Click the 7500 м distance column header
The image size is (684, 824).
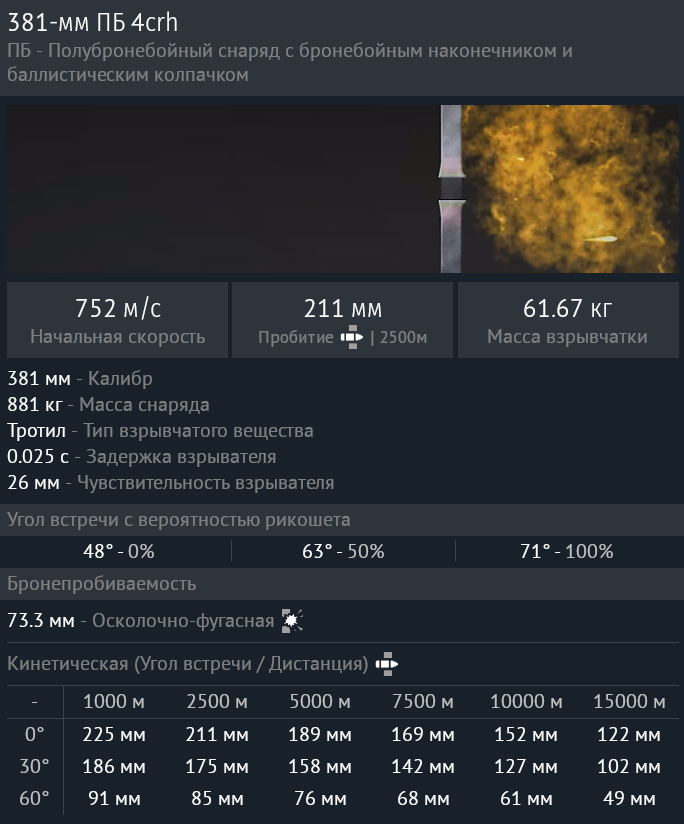pyautogui.click(x=422, y=702)
